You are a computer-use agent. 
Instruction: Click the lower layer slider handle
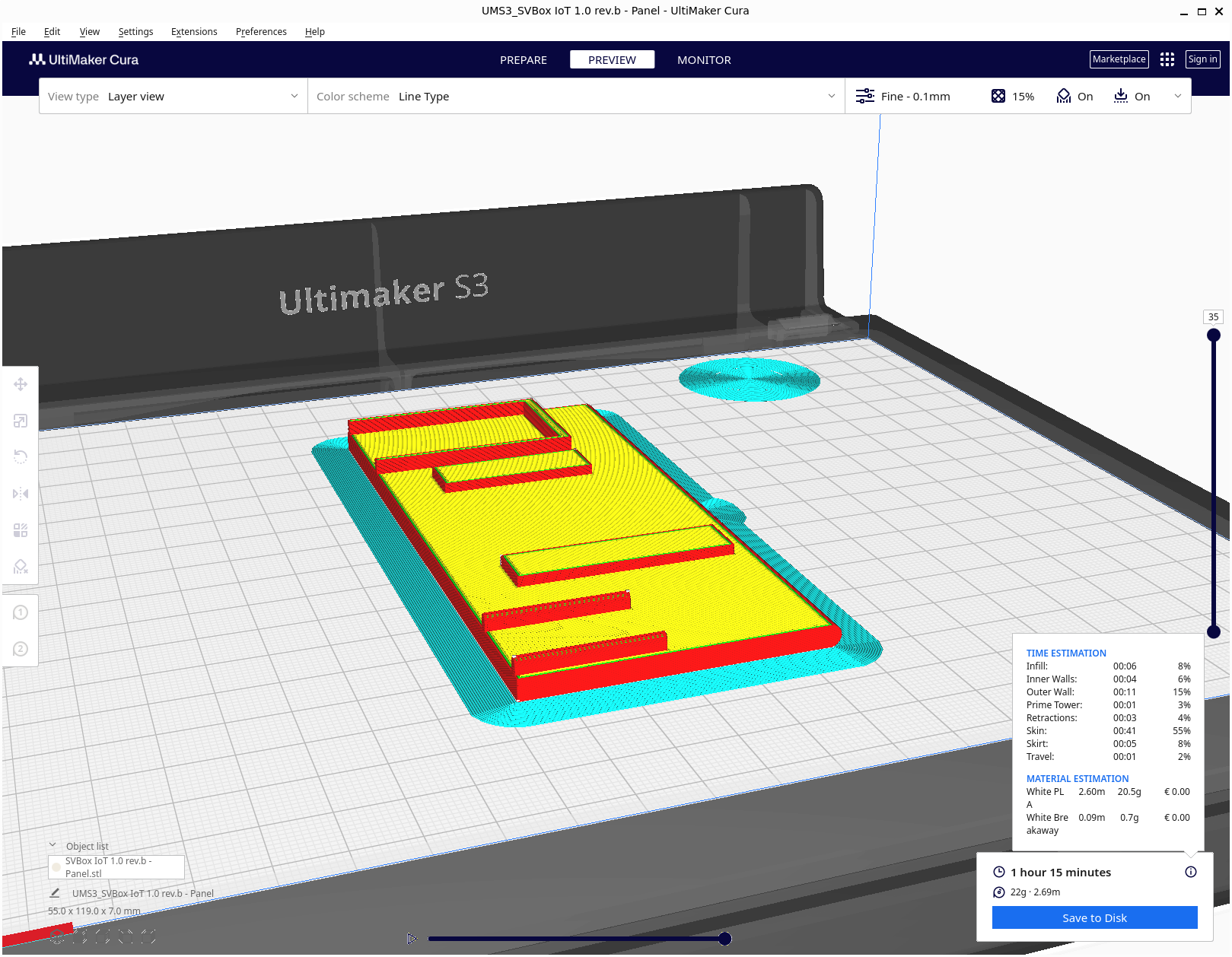tap(1214, 631)
